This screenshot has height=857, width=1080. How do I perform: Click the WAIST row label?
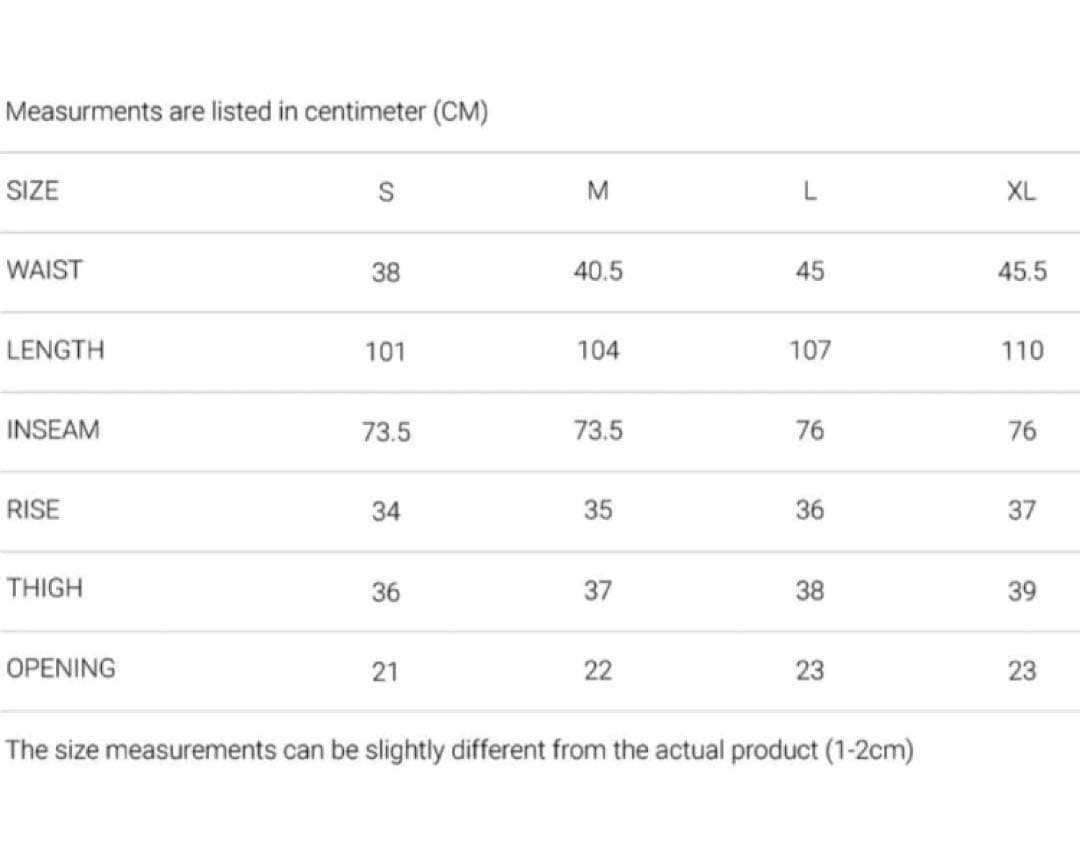click(44, 270)
